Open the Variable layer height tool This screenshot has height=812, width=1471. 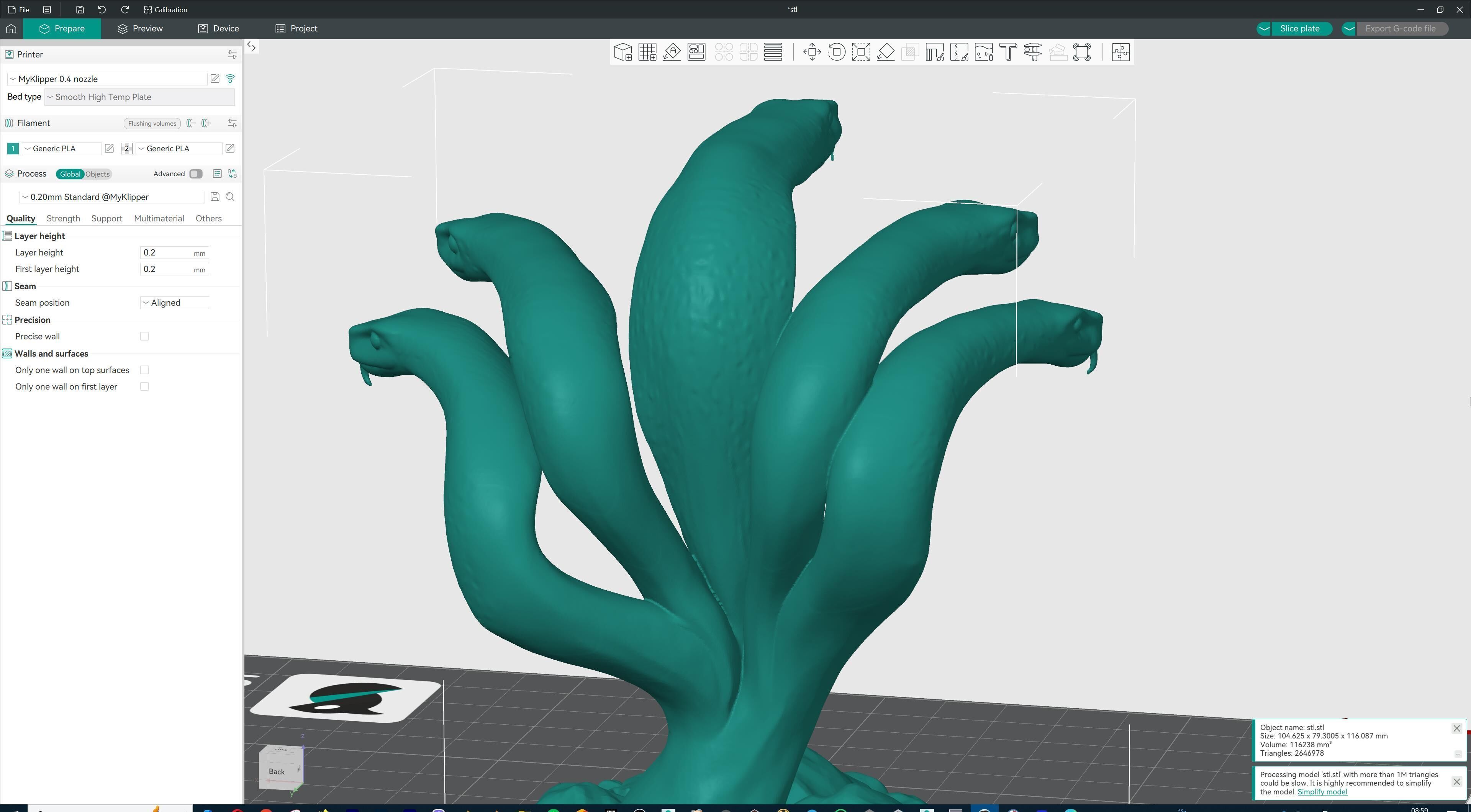point(773,52)
